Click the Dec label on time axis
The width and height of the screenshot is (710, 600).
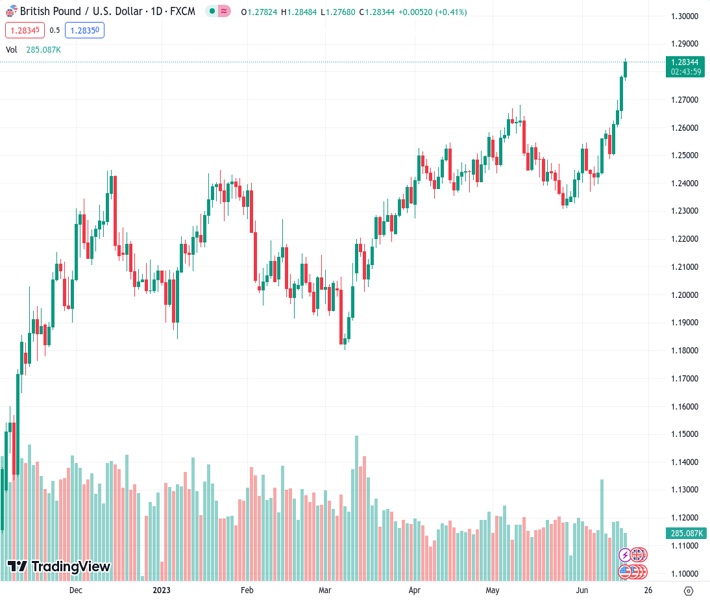pos(76,591)
